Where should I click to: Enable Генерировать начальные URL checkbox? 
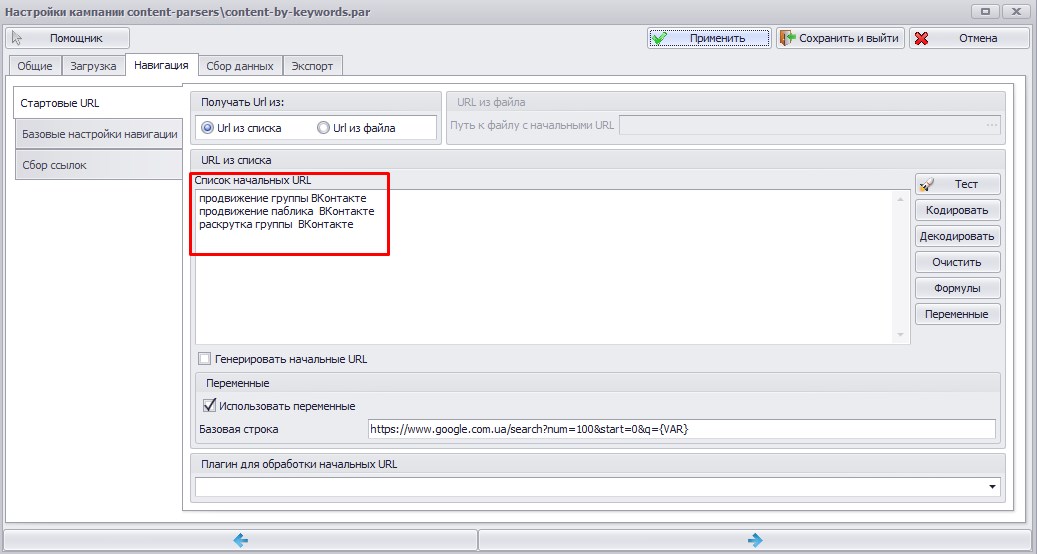(204, 359)
